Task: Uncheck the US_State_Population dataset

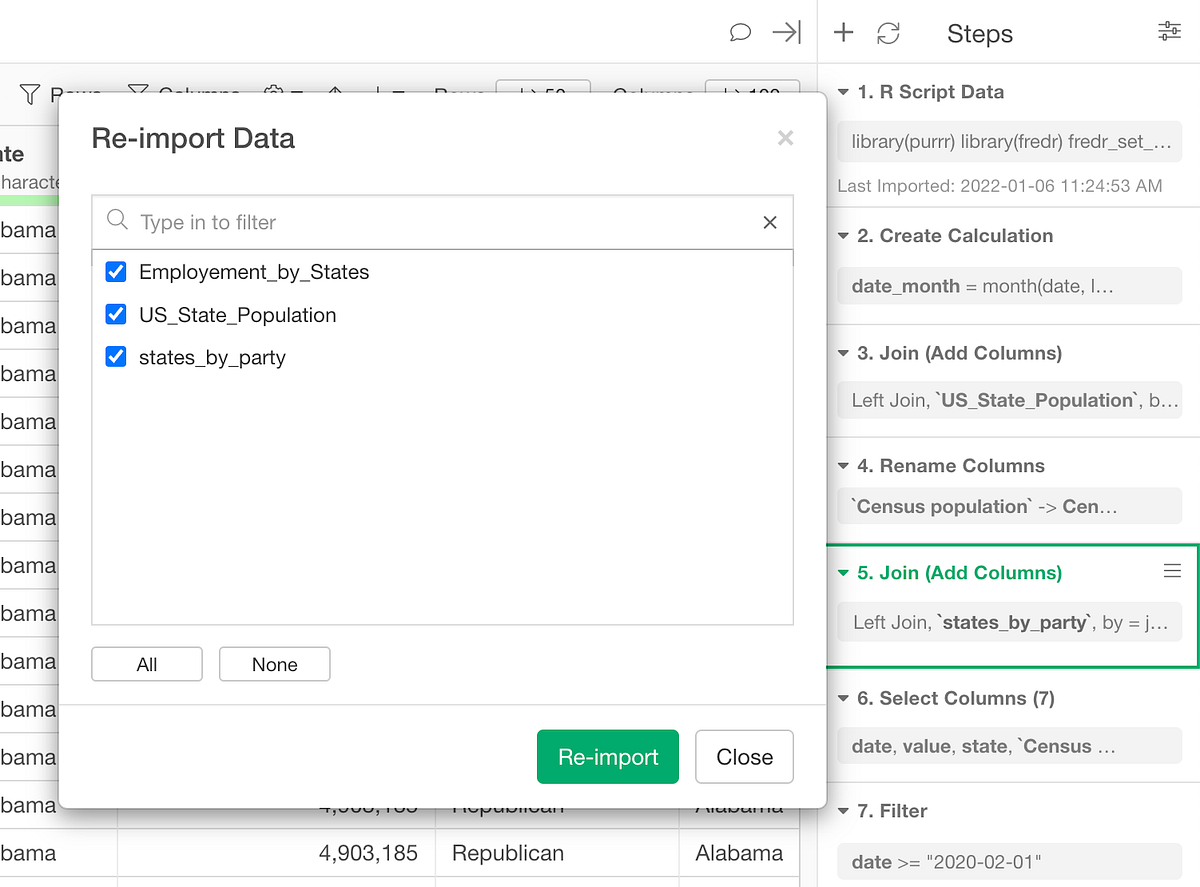Action: point(115,313)
